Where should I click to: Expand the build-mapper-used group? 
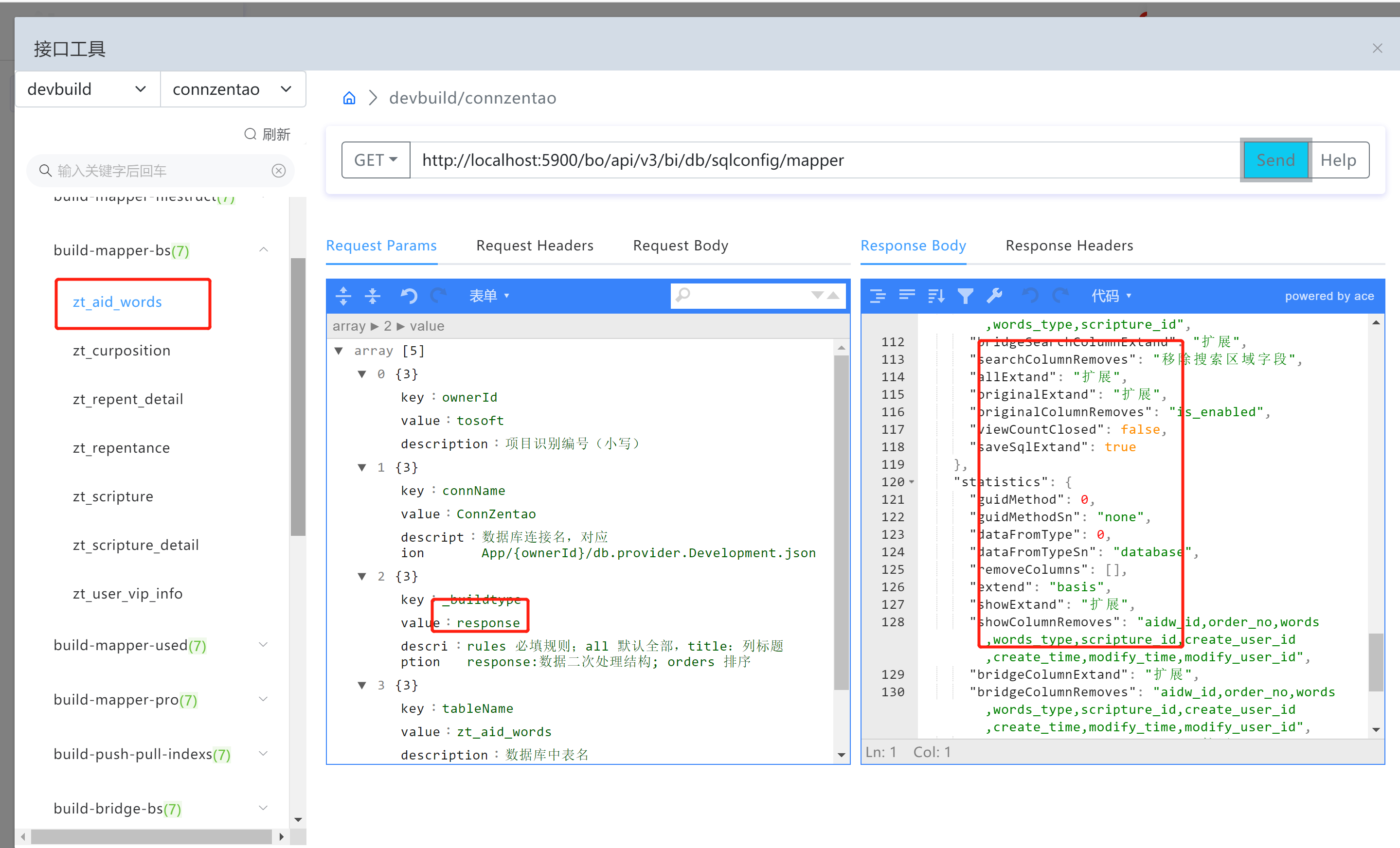pos(264,645)
